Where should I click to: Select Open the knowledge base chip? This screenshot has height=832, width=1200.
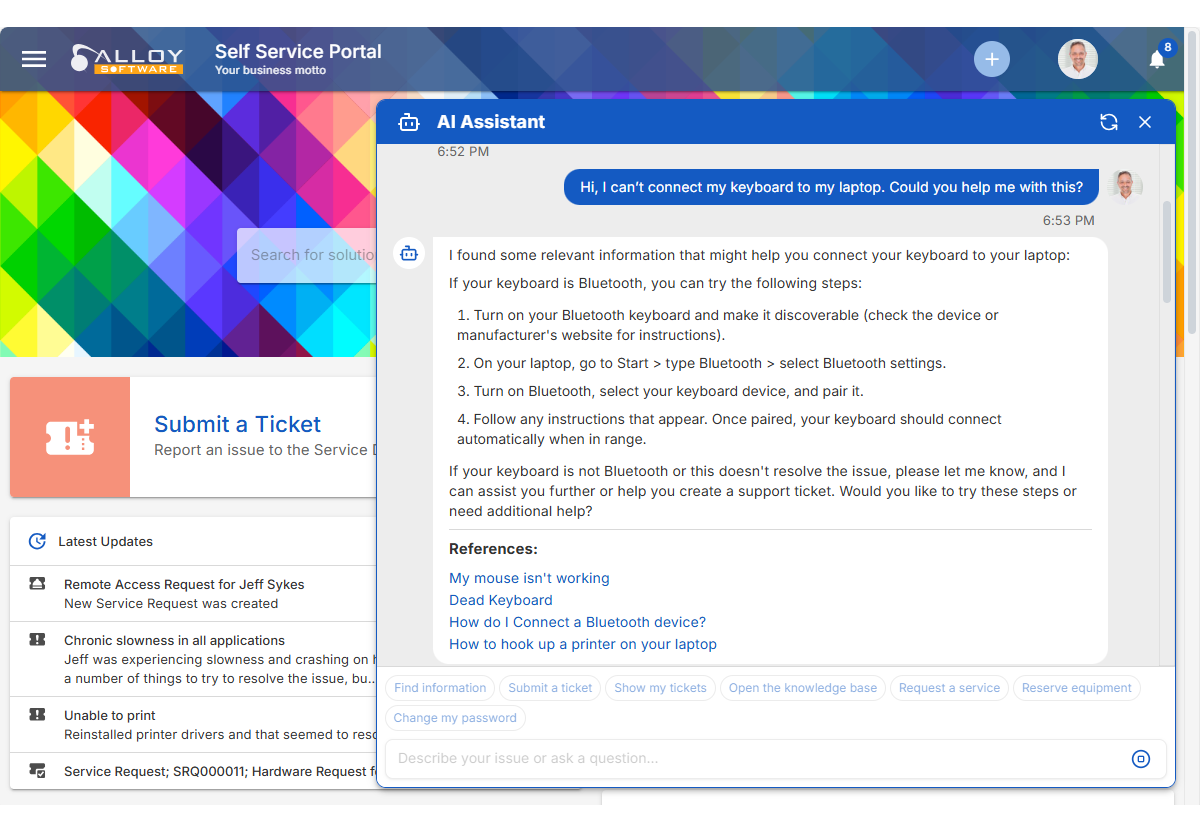(x=802, y=688)
